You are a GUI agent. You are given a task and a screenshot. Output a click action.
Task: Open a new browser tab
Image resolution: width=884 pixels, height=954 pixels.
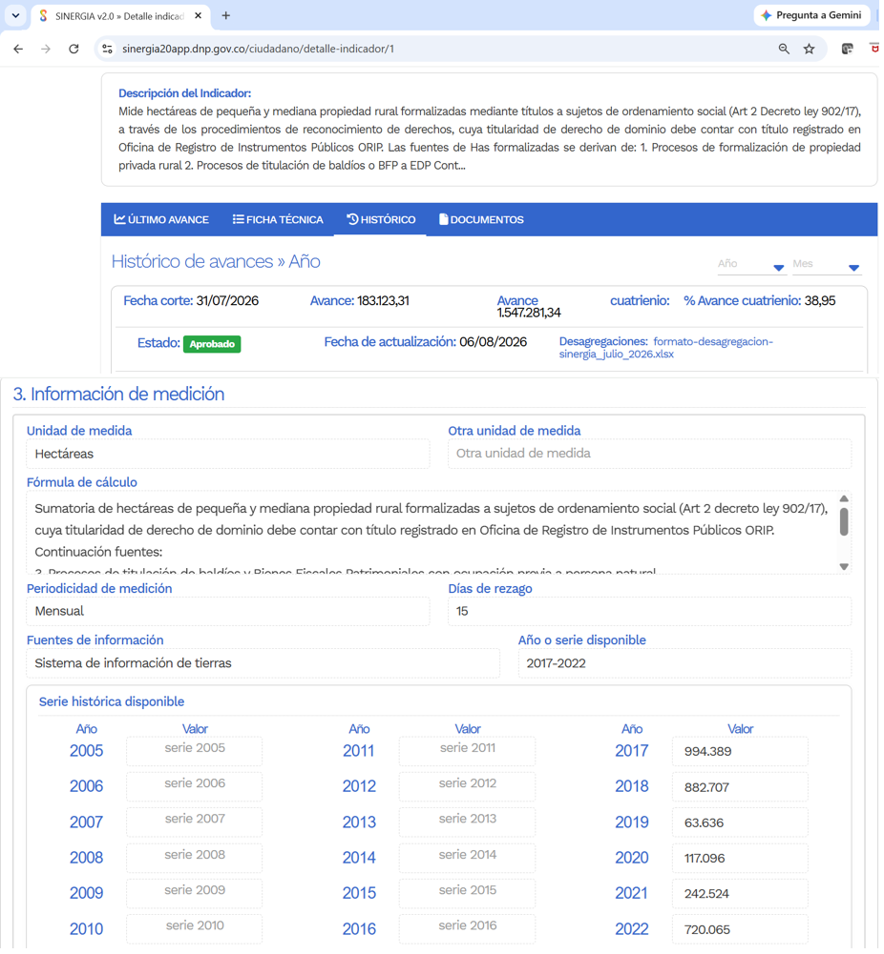point(226,16)
